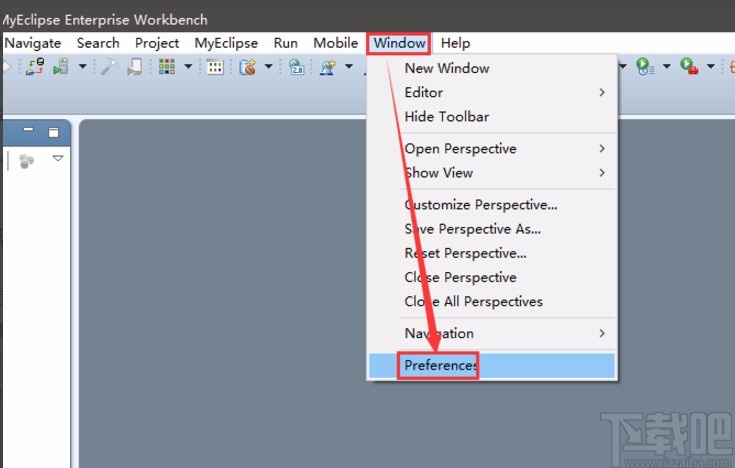Open Preferences from the Window menu
Screen dimensions: 735x468
(492, 365)
